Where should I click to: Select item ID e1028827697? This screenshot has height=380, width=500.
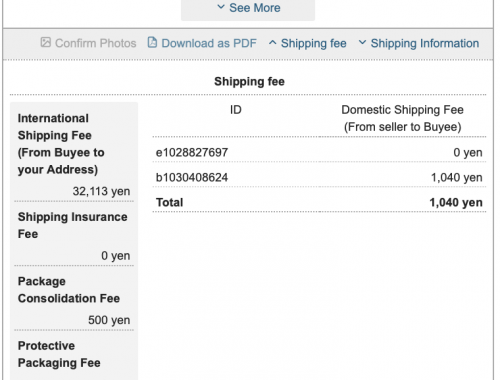(192, 153)
